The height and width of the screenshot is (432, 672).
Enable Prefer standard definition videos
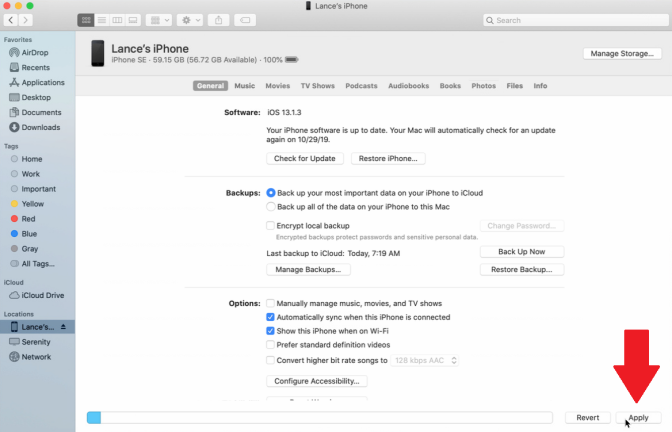[x=270, y=345]
